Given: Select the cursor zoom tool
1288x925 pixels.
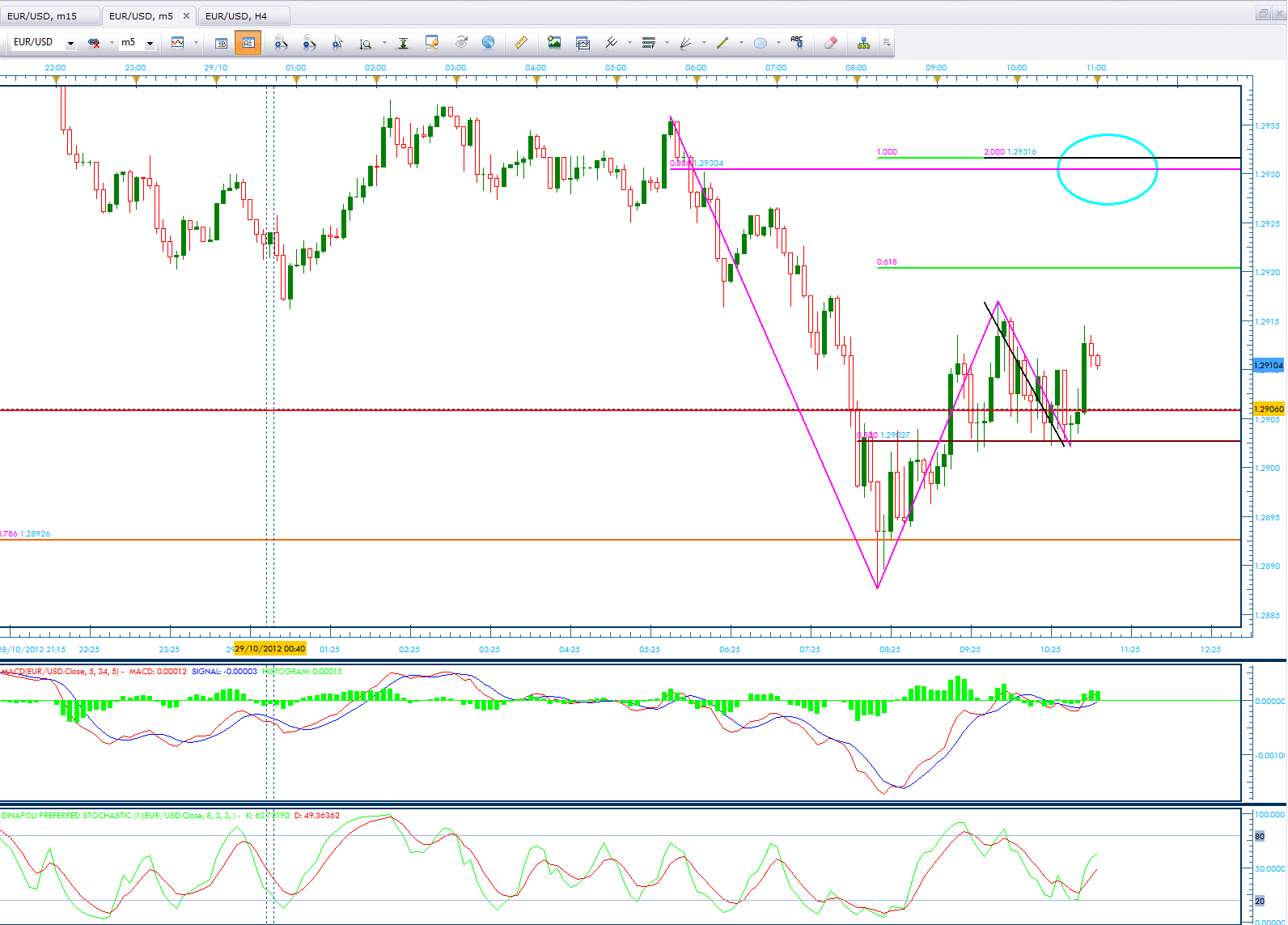Looking at the screenshot, I should 337,43.
